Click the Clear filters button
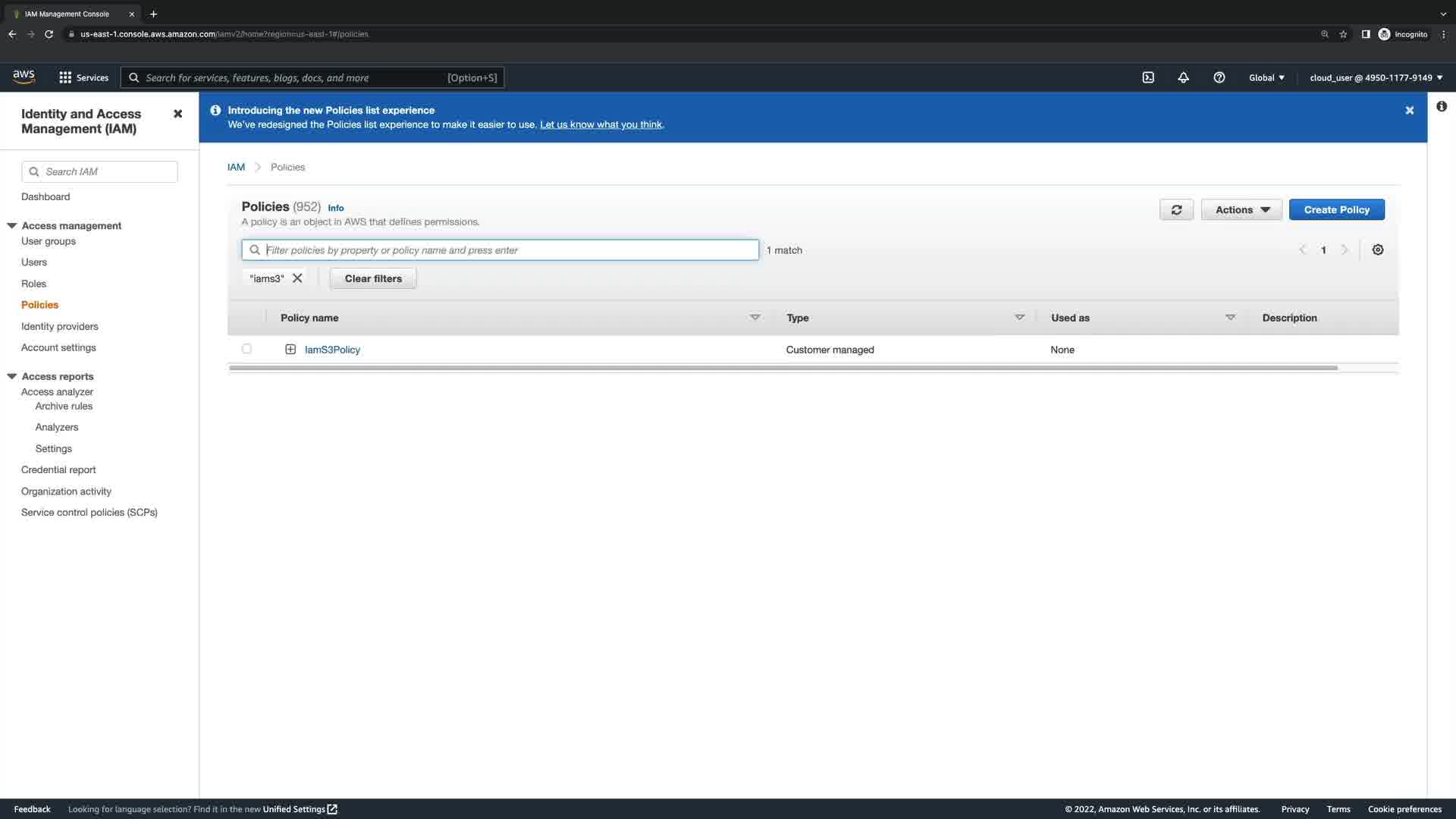This screenshot has width=1456, height=819. 373,278
